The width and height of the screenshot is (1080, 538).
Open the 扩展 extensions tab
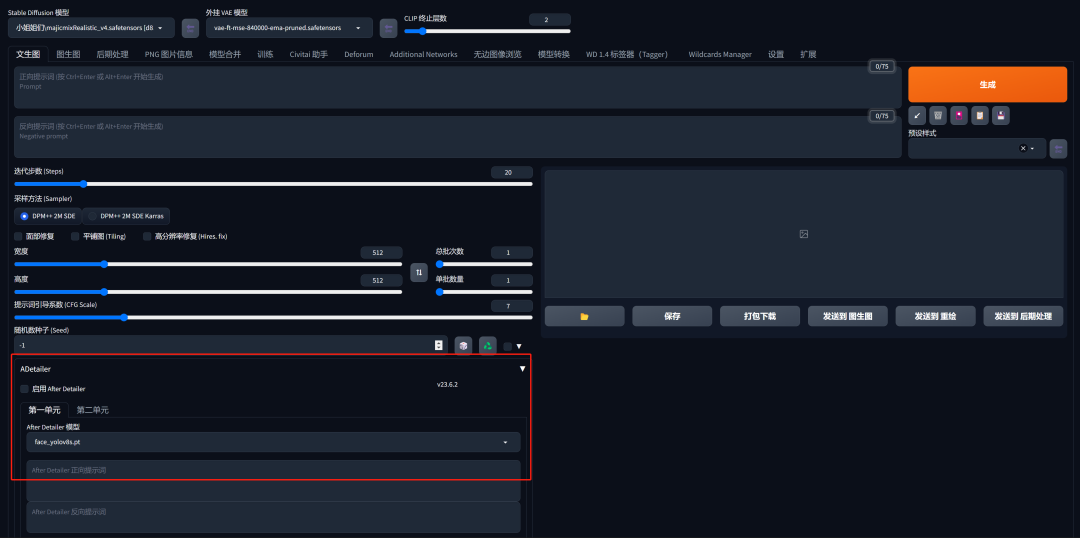pos(808,54)
